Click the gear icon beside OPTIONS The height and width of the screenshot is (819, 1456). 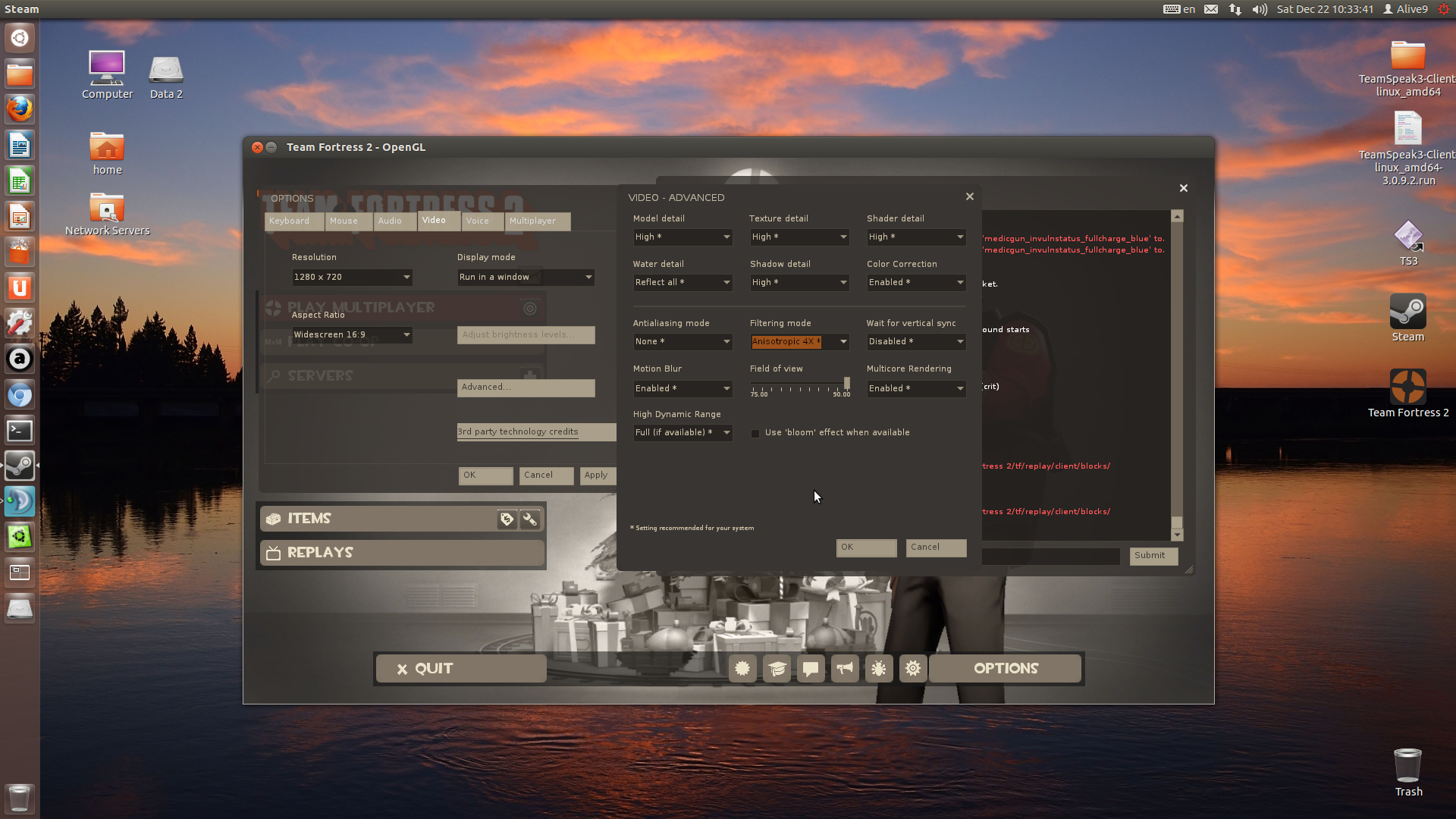[x=913, y=669]
